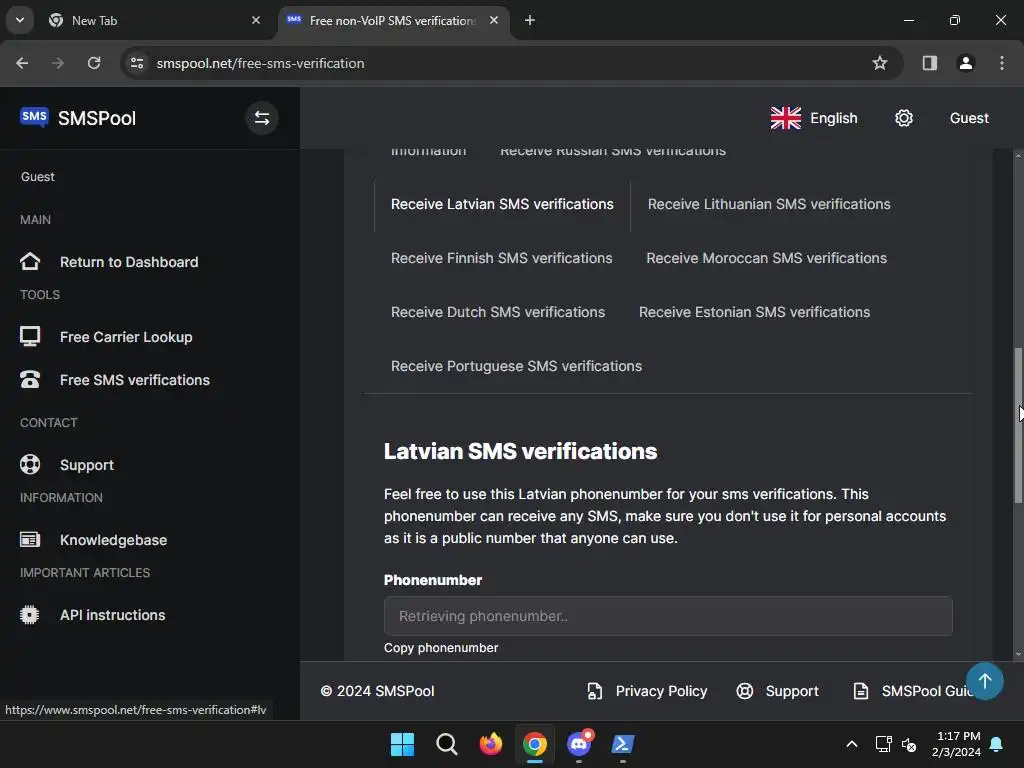Open Return to Dashboard home icon
Viewport: 1024px width, 768px height.
(30, 262)
